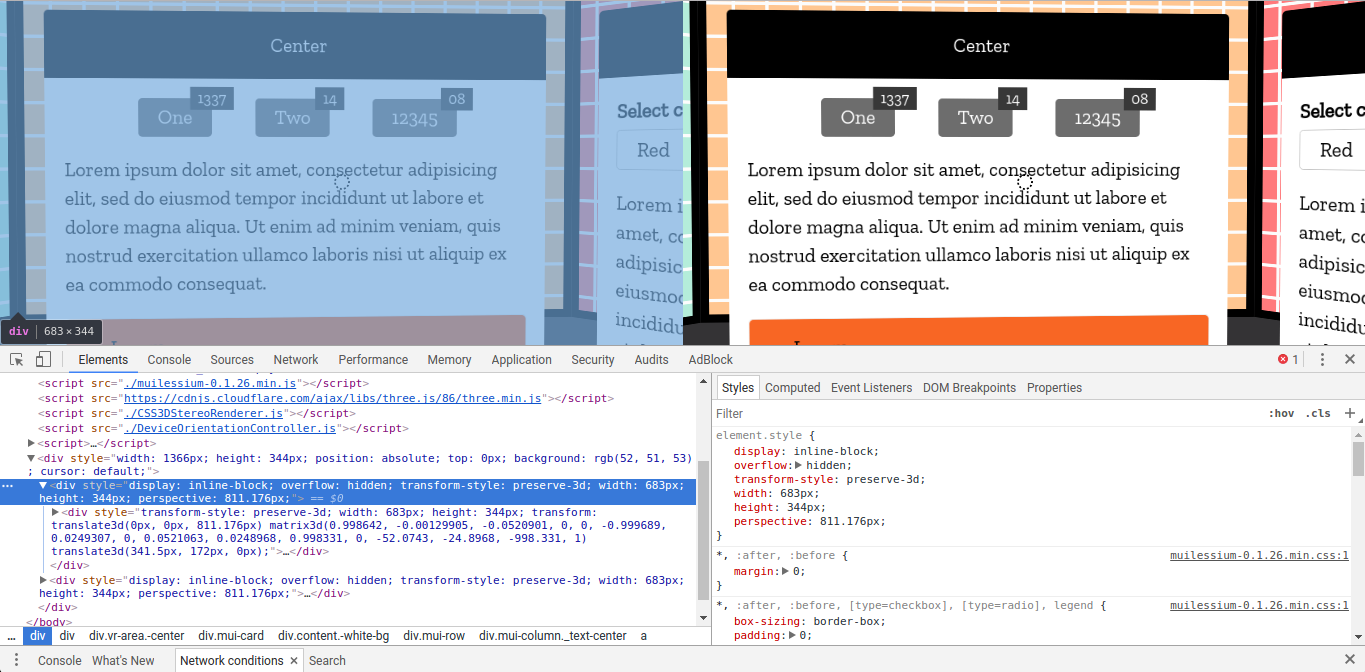Click the breadcrumb overflow ellipsis
Image resolution: width=1365 pixels, height=672 pixels.
11,635
